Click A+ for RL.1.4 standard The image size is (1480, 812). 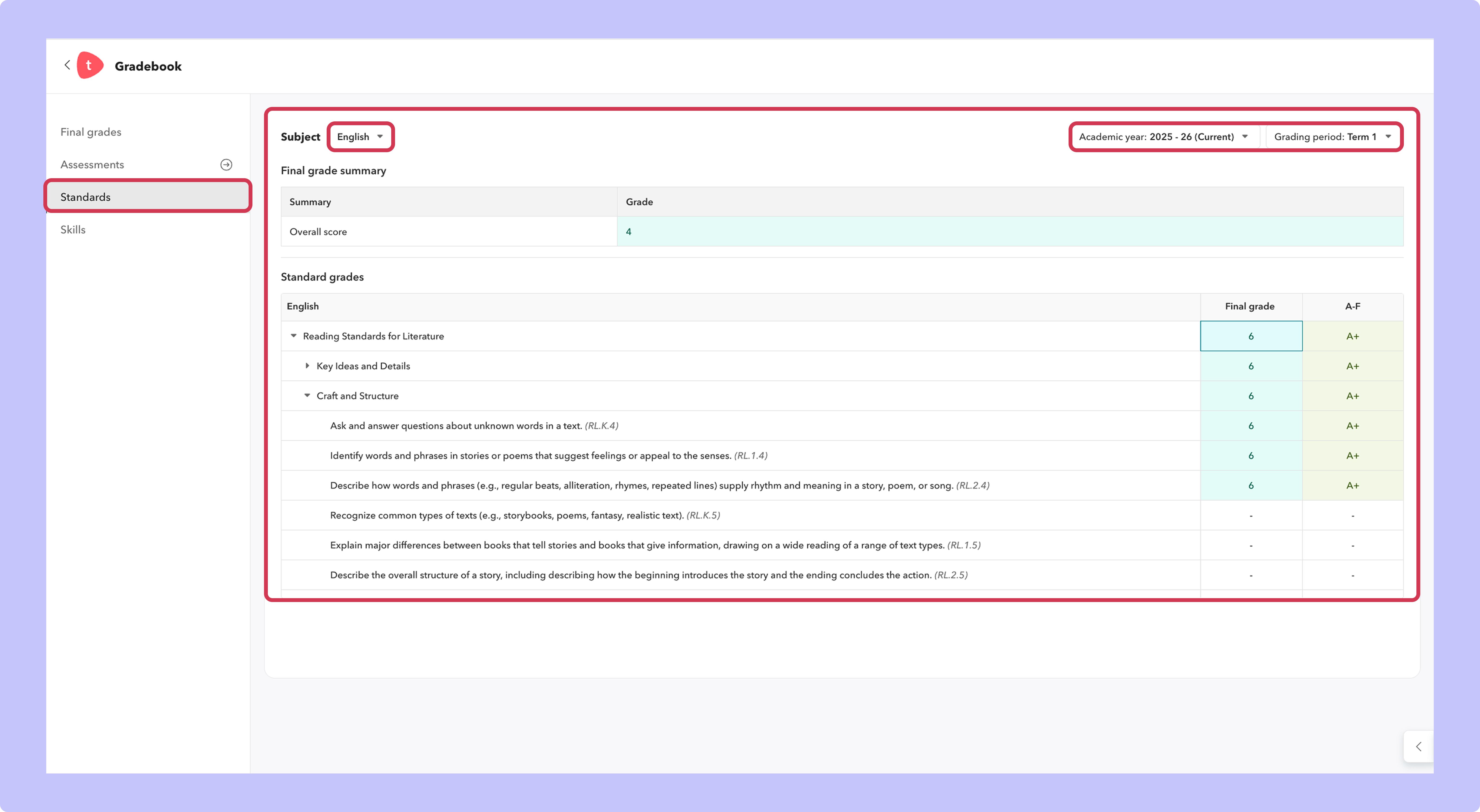point(1353,455)
